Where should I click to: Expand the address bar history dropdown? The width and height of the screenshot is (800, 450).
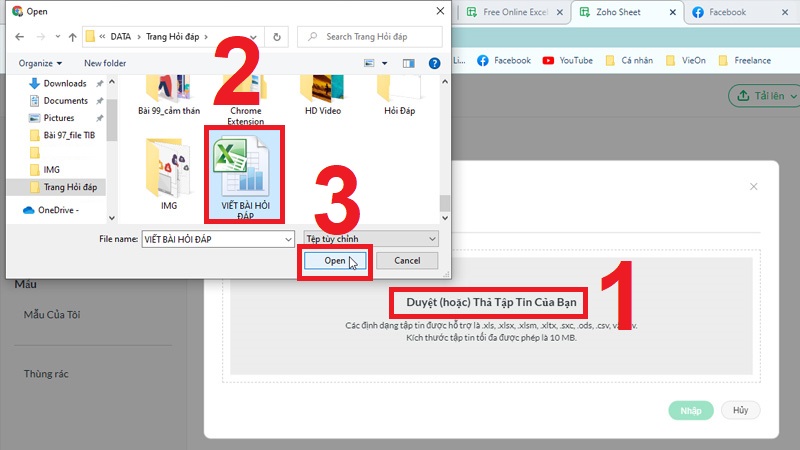(254, 37)
